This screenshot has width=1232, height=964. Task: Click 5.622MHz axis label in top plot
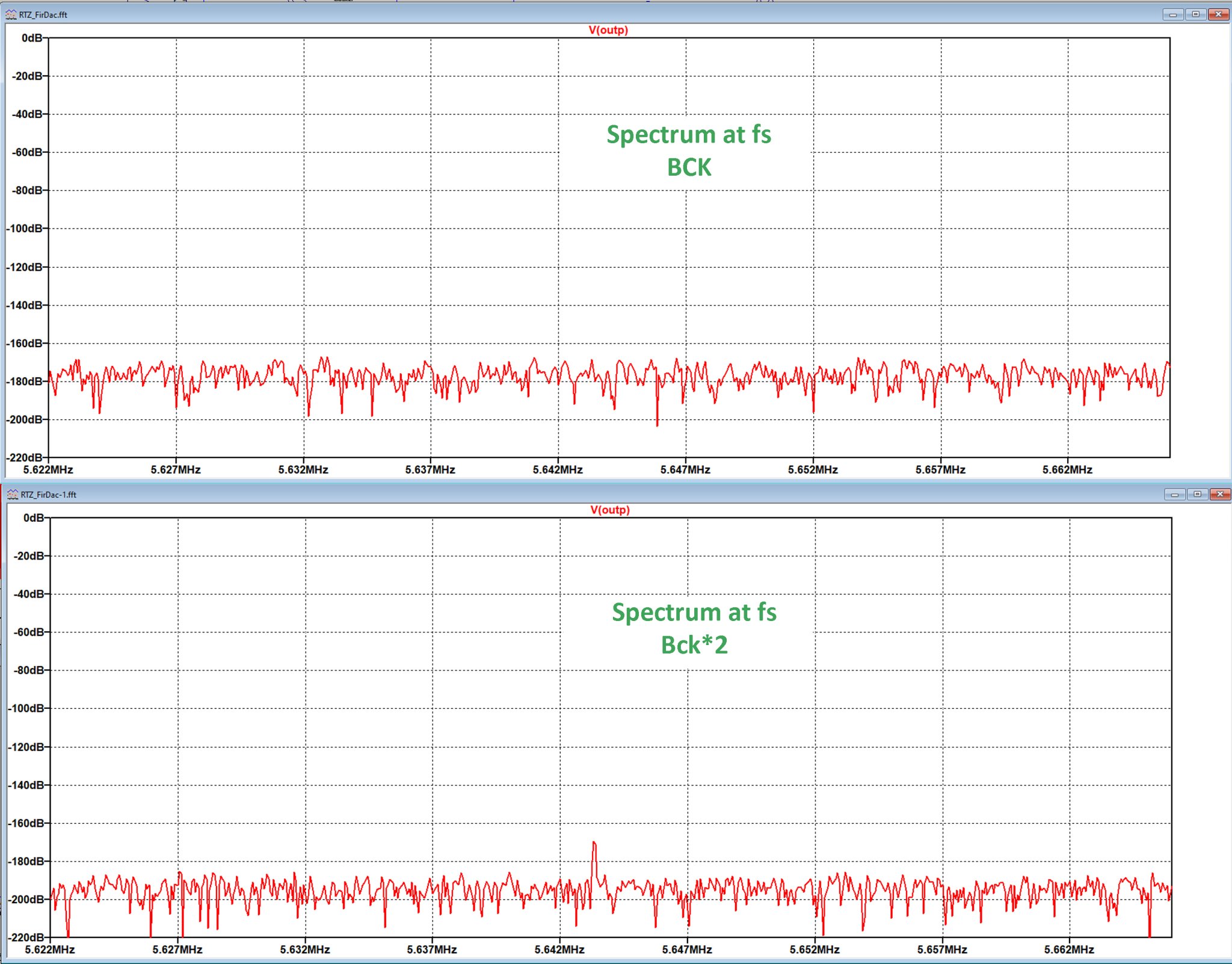[x=48, y=470]
